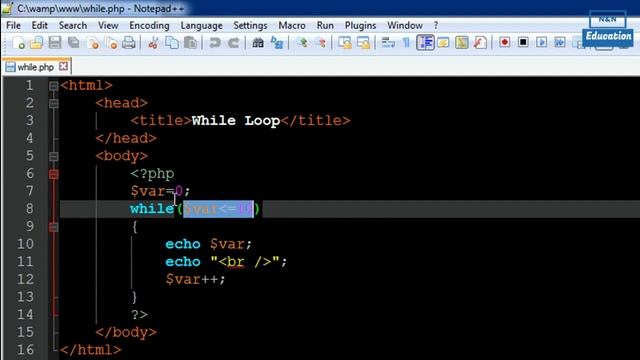Viewport: 640px width, 360px height.
Task: Click the "<?php" opening tag on line 6
Action: coord(152,174)
